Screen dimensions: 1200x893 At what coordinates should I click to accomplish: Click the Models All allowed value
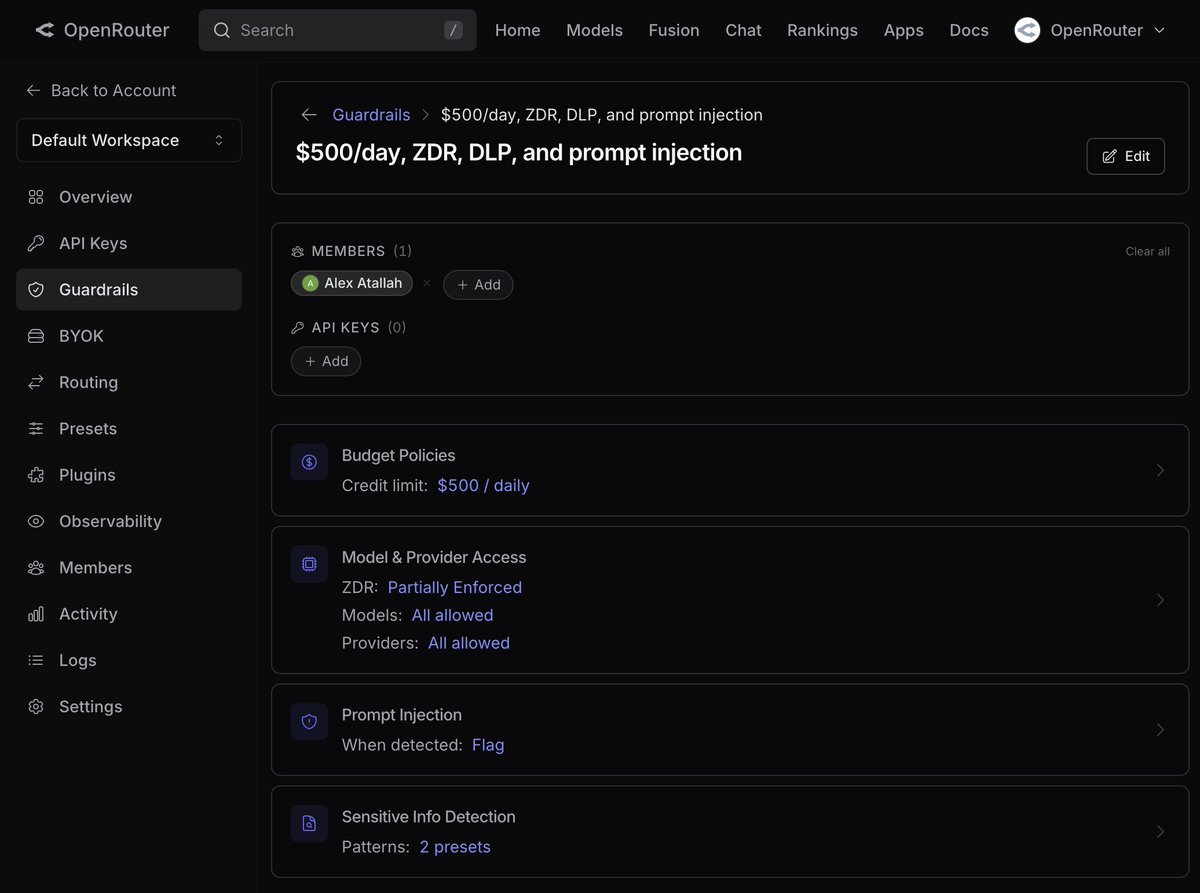coord(452,615)
